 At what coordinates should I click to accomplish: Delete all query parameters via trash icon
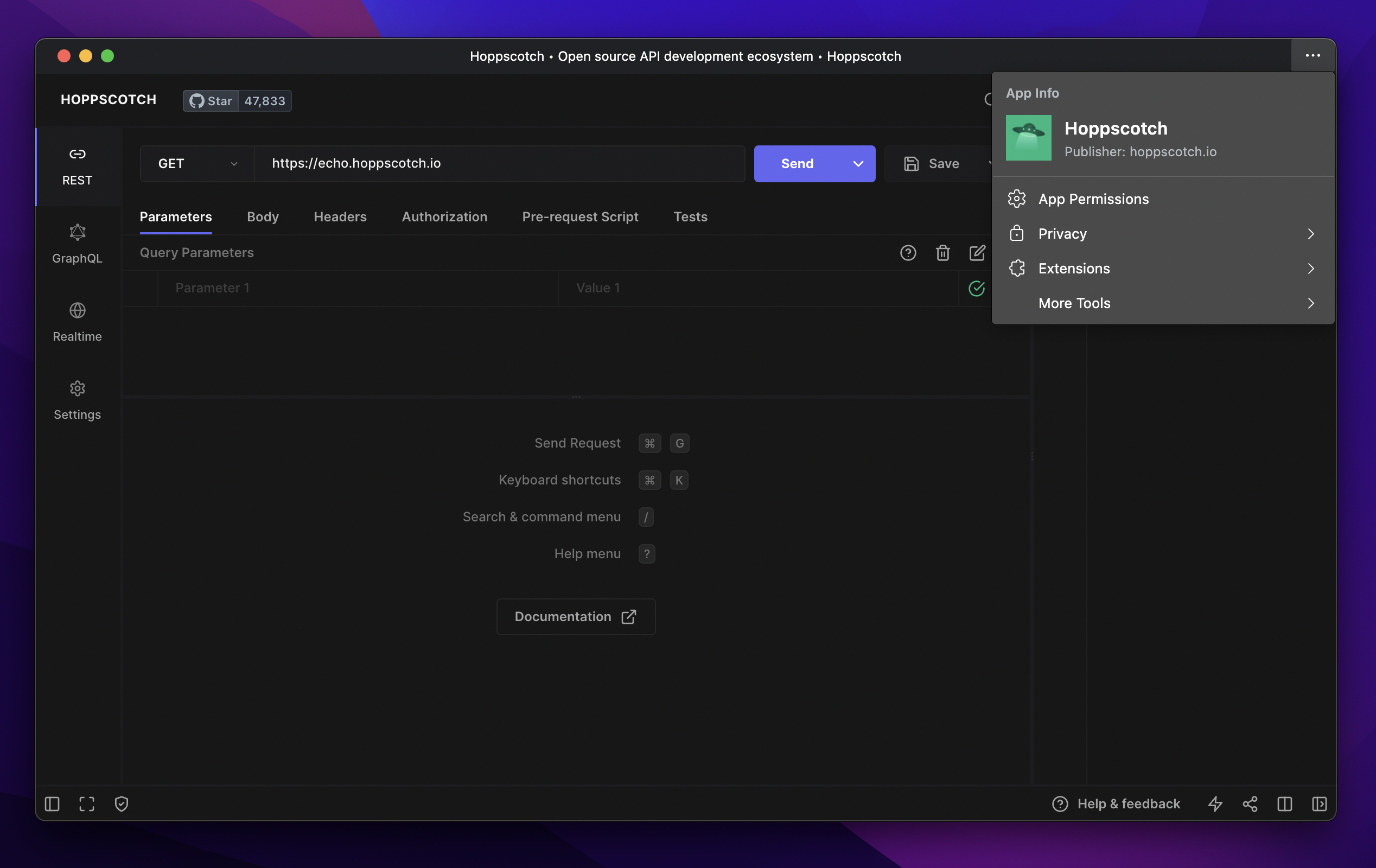pyautogui.click(x=942, y=253)
